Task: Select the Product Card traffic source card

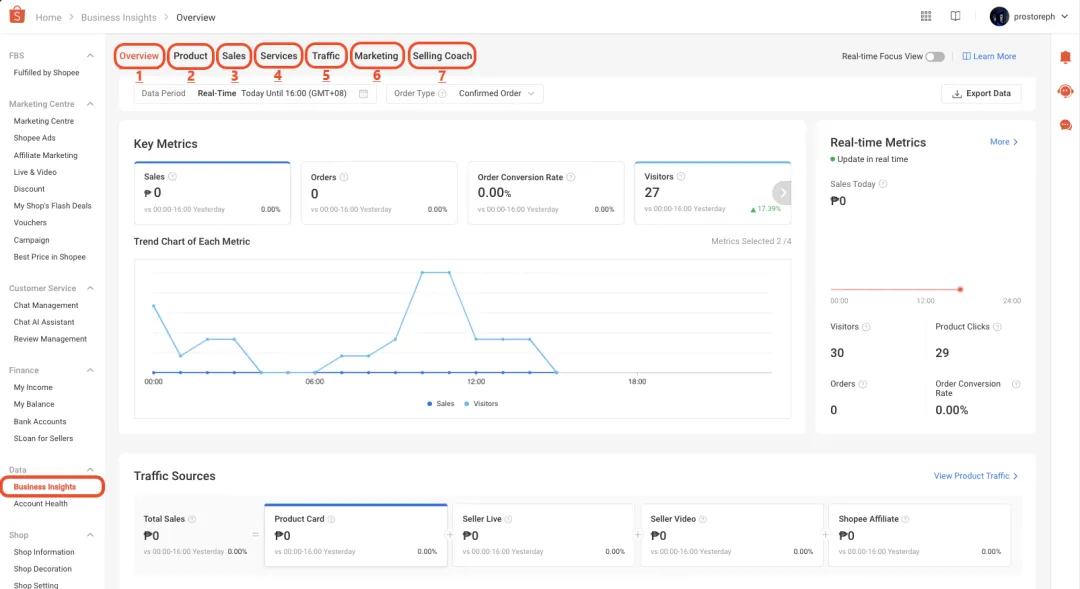Action: 355,535
